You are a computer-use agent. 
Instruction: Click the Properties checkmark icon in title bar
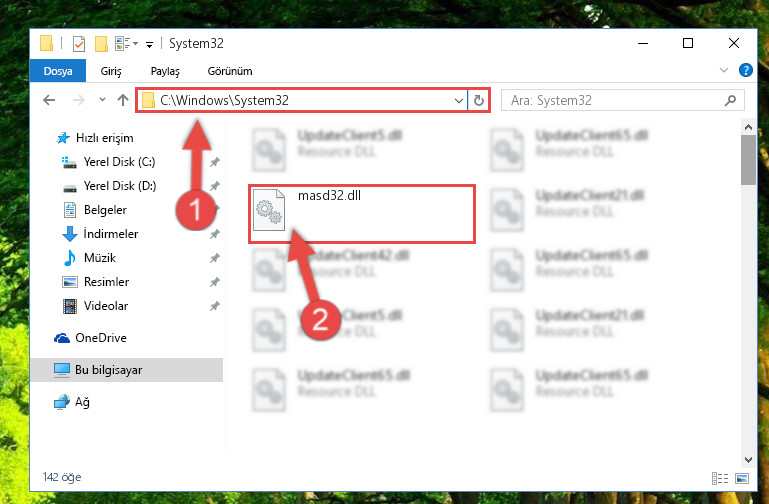coord(78,44)
